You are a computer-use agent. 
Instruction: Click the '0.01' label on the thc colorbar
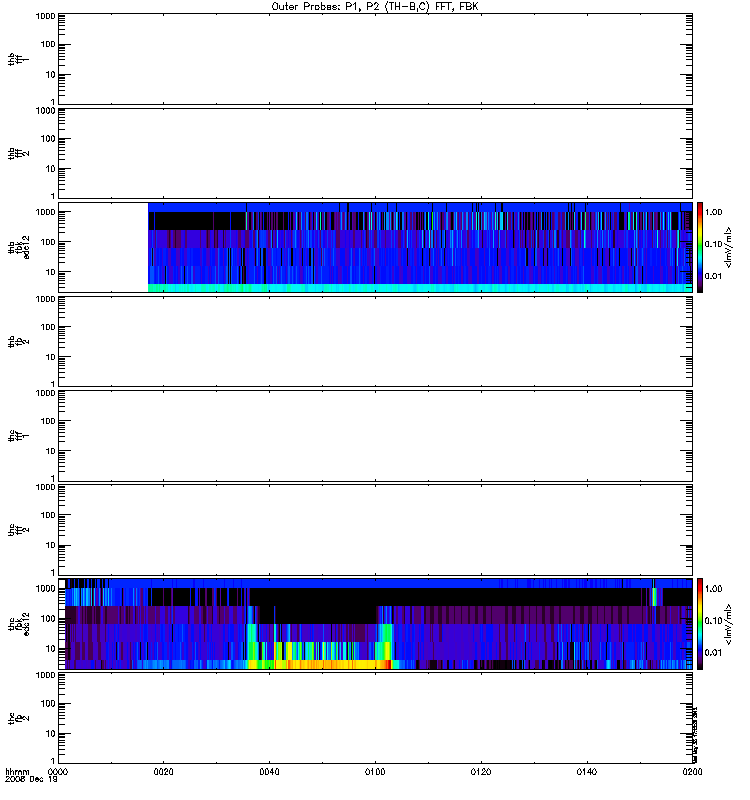pos(713,653)
